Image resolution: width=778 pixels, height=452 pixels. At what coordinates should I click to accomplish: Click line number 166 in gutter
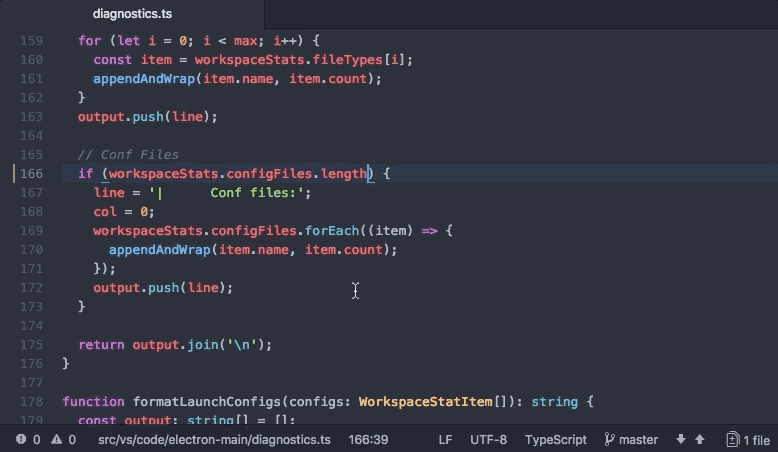(31, 174)
